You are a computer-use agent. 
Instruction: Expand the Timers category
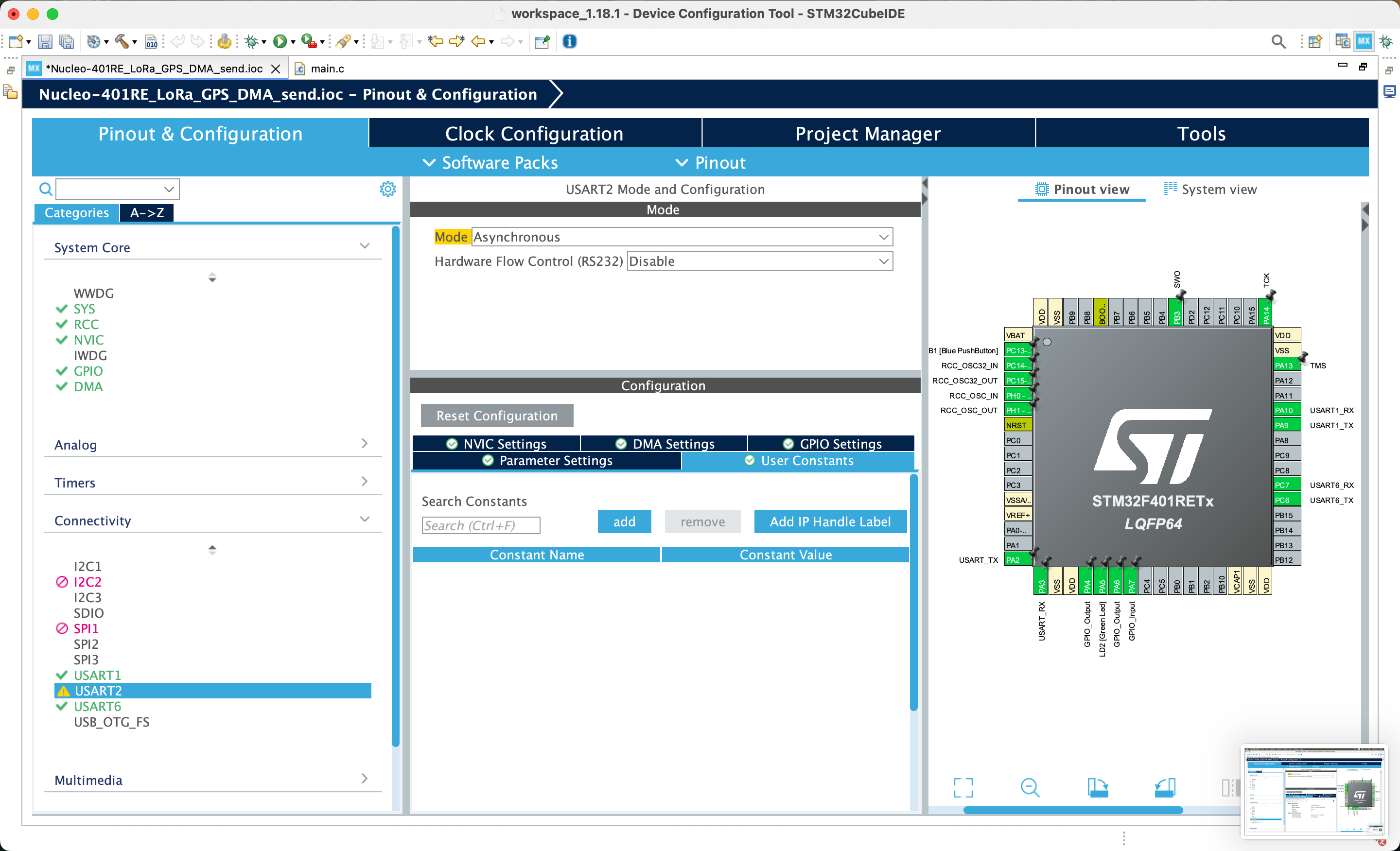[x=364, y=481]
